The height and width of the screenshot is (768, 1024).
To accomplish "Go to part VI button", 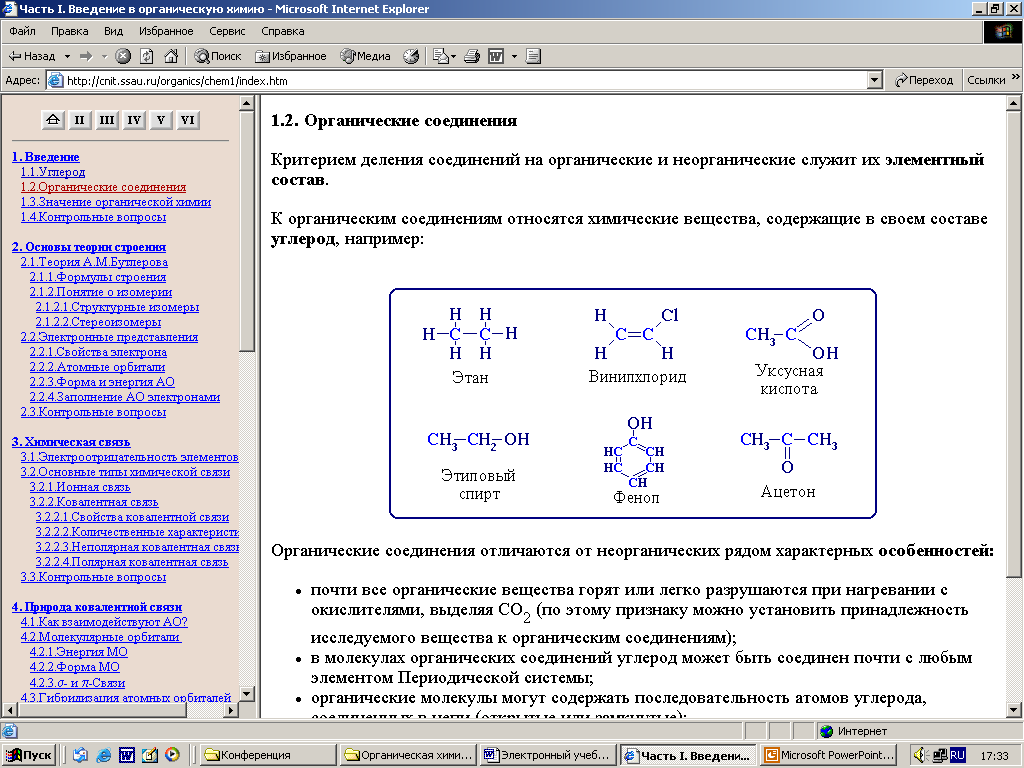I will 187,120.
